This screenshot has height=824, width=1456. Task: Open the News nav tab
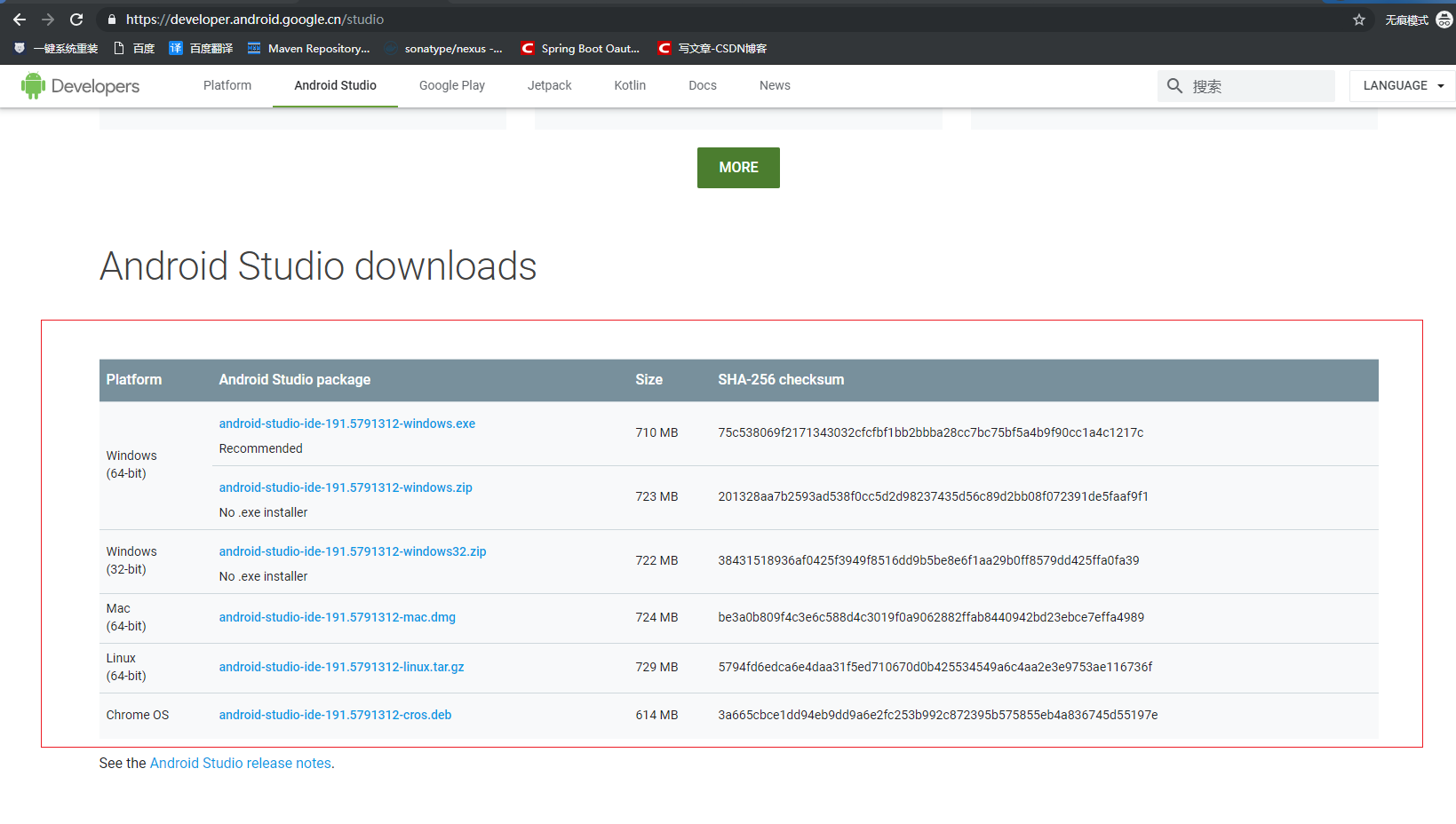click(x=775, y=85)
